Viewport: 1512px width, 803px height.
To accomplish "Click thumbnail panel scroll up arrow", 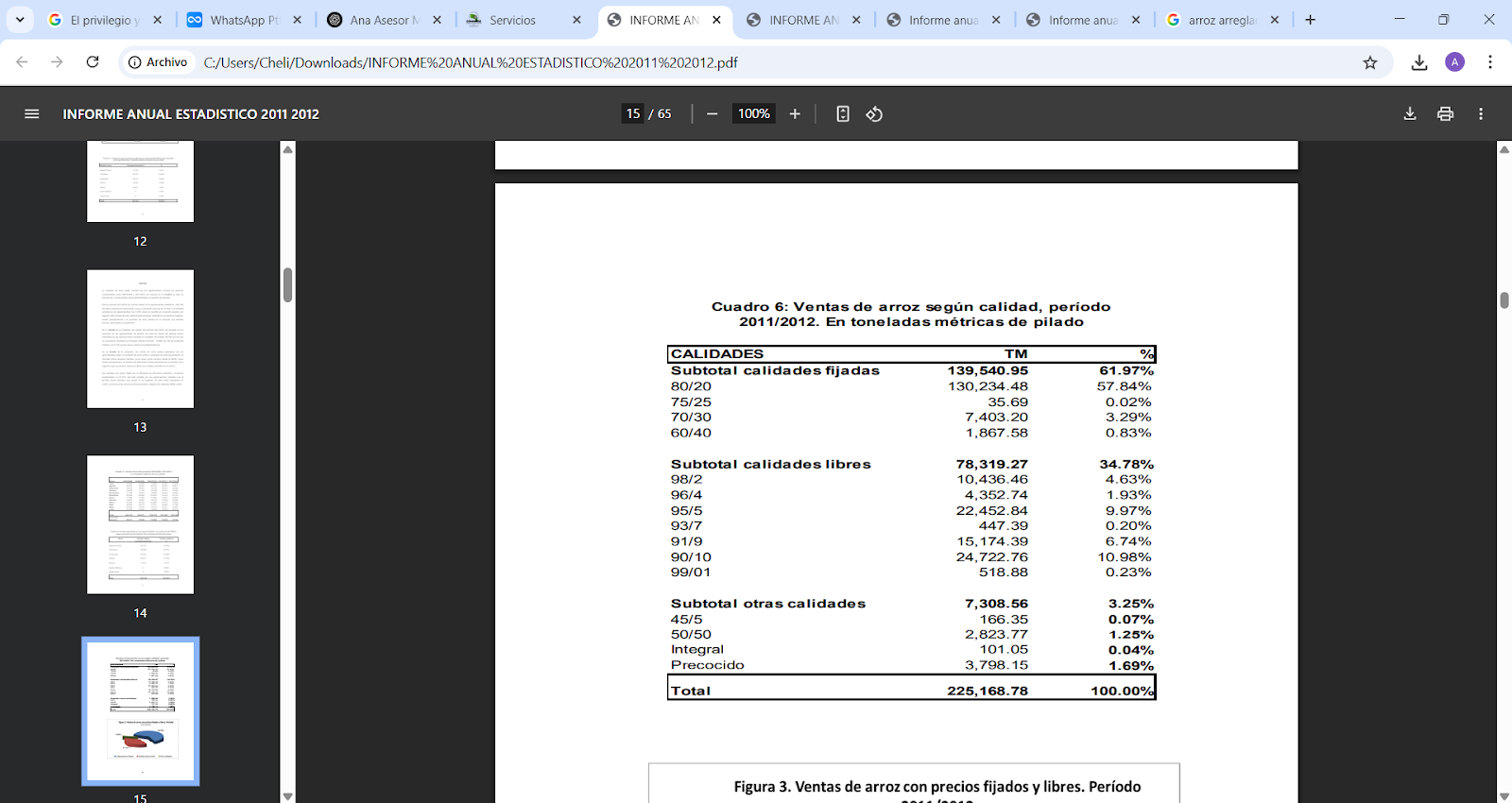I will pyautogui.click(x=288, y=149).
